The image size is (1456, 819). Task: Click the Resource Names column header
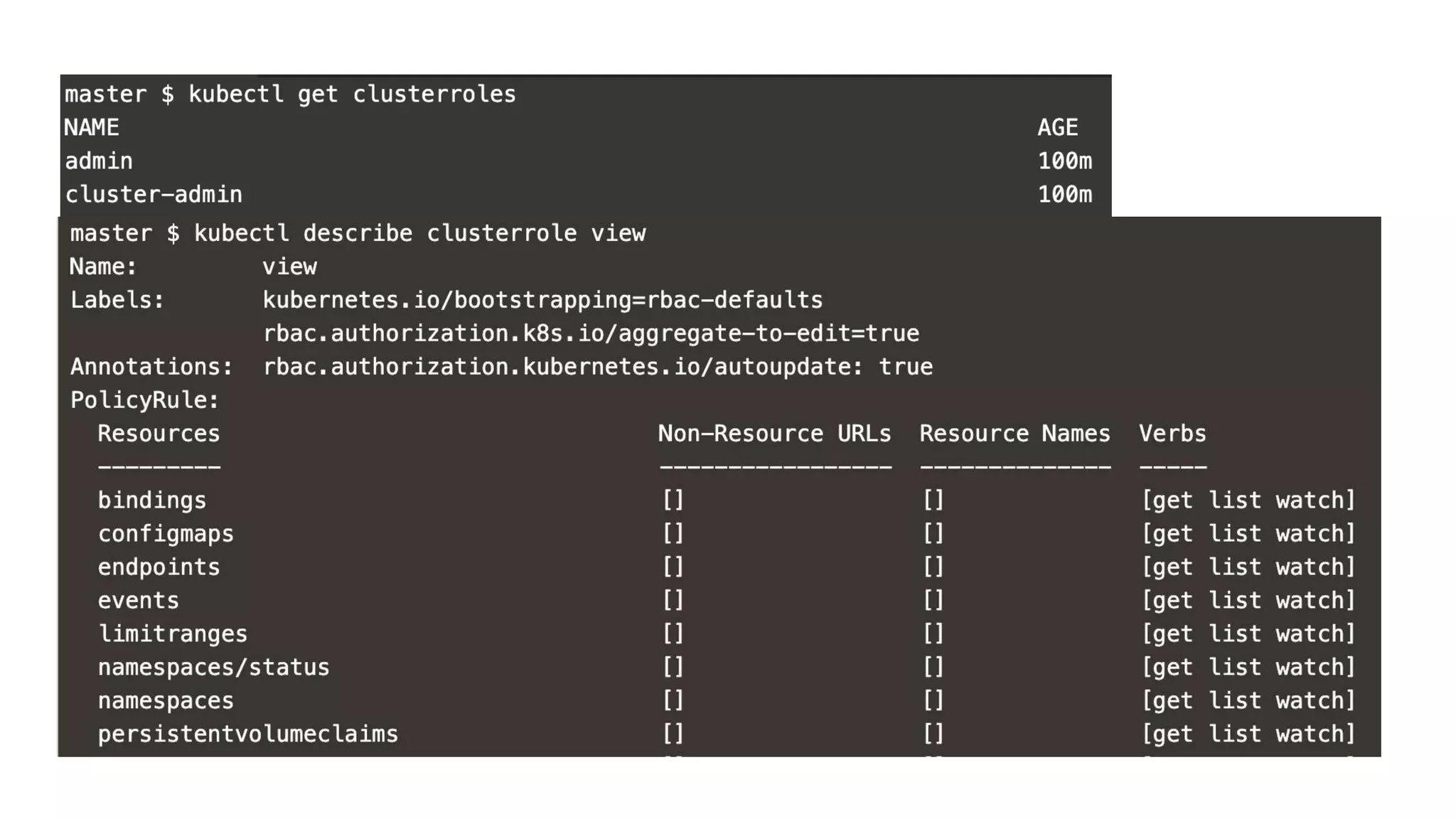(x=1015, y=434)
